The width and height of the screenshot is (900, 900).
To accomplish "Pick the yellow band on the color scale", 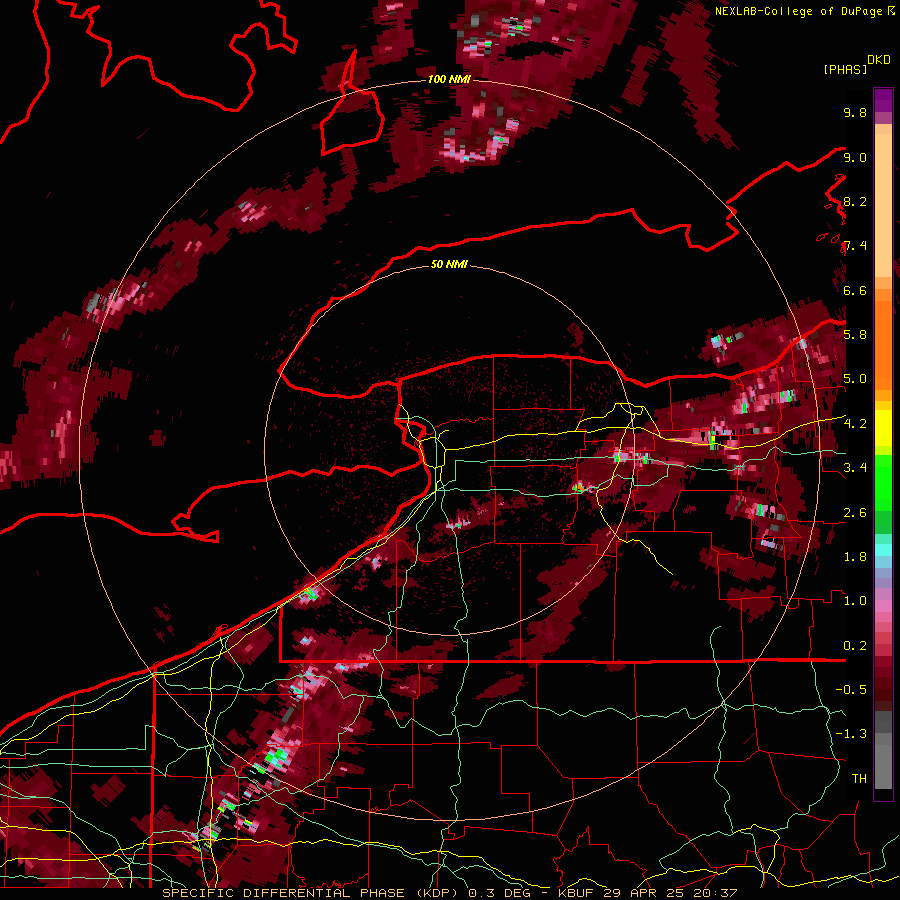I will pyautogui.click(x=883, y=428).
